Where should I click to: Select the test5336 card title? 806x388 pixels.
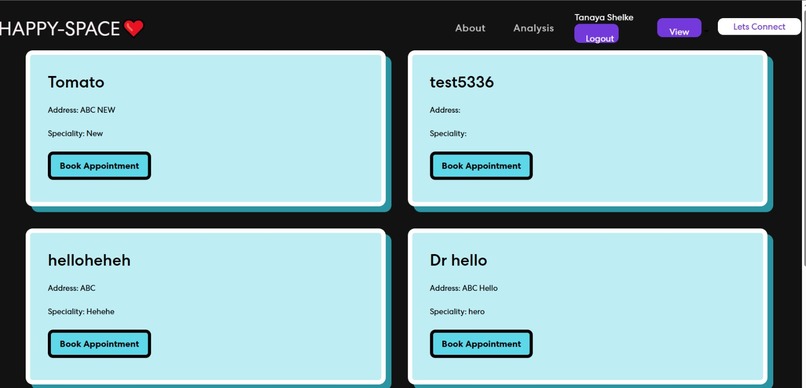(462, 82)
